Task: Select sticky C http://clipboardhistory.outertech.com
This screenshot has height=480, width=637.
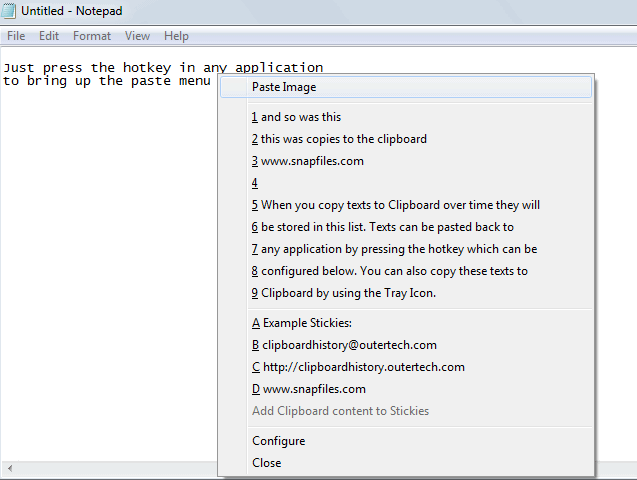Action: [358, 367]
